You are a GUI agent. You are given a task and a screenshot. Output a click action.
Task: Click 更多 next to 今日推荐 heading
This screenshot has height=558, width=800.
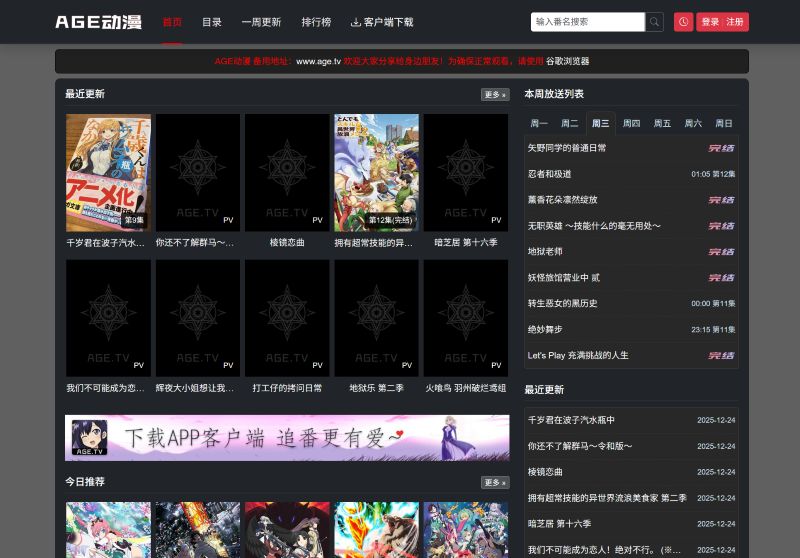tap(495, 482)
